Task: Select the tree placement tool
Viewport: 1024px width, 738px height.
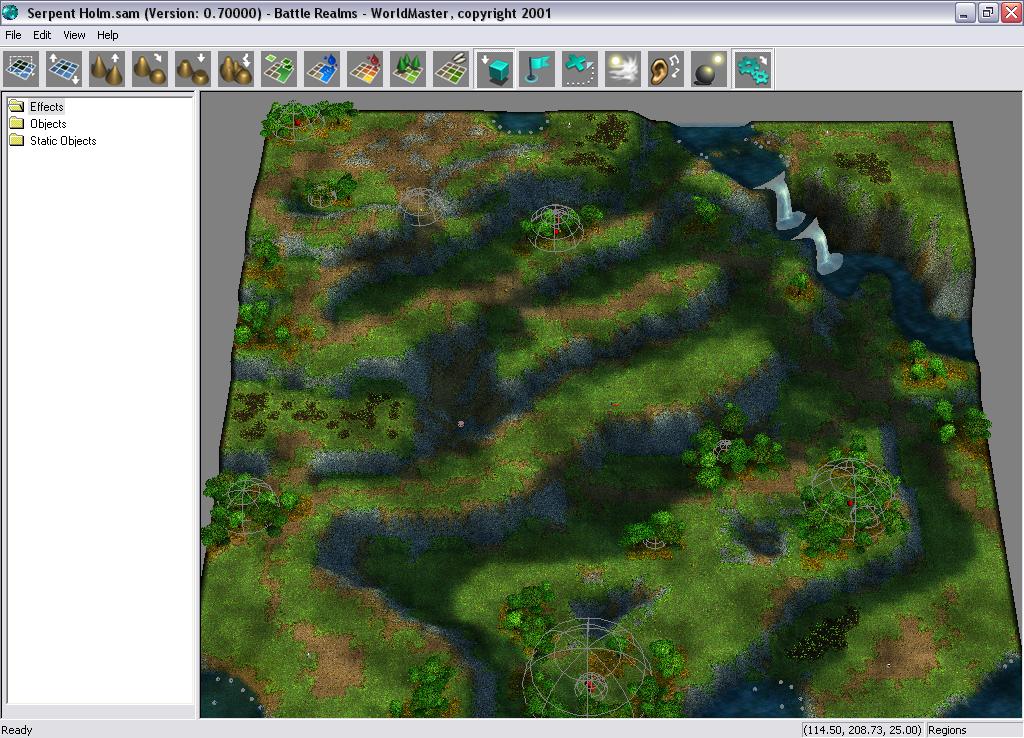Action: (406, 68)
